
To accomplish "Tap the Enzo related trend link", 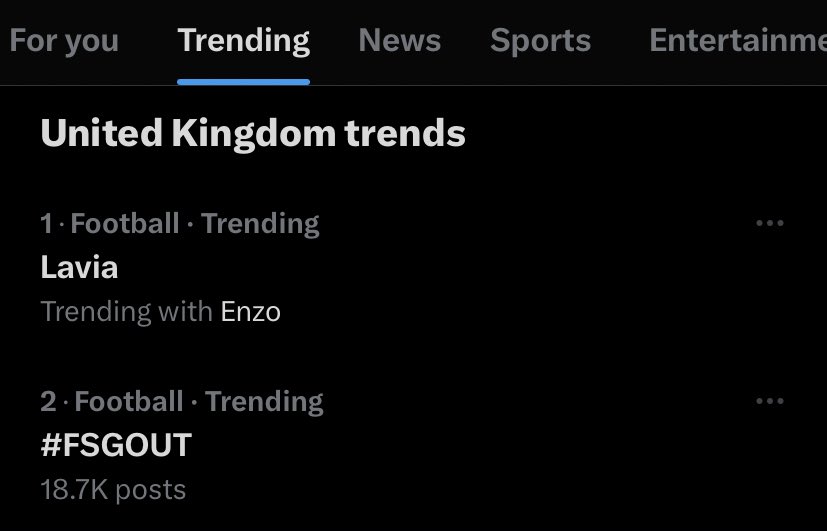I will click(x=250, y=312).
